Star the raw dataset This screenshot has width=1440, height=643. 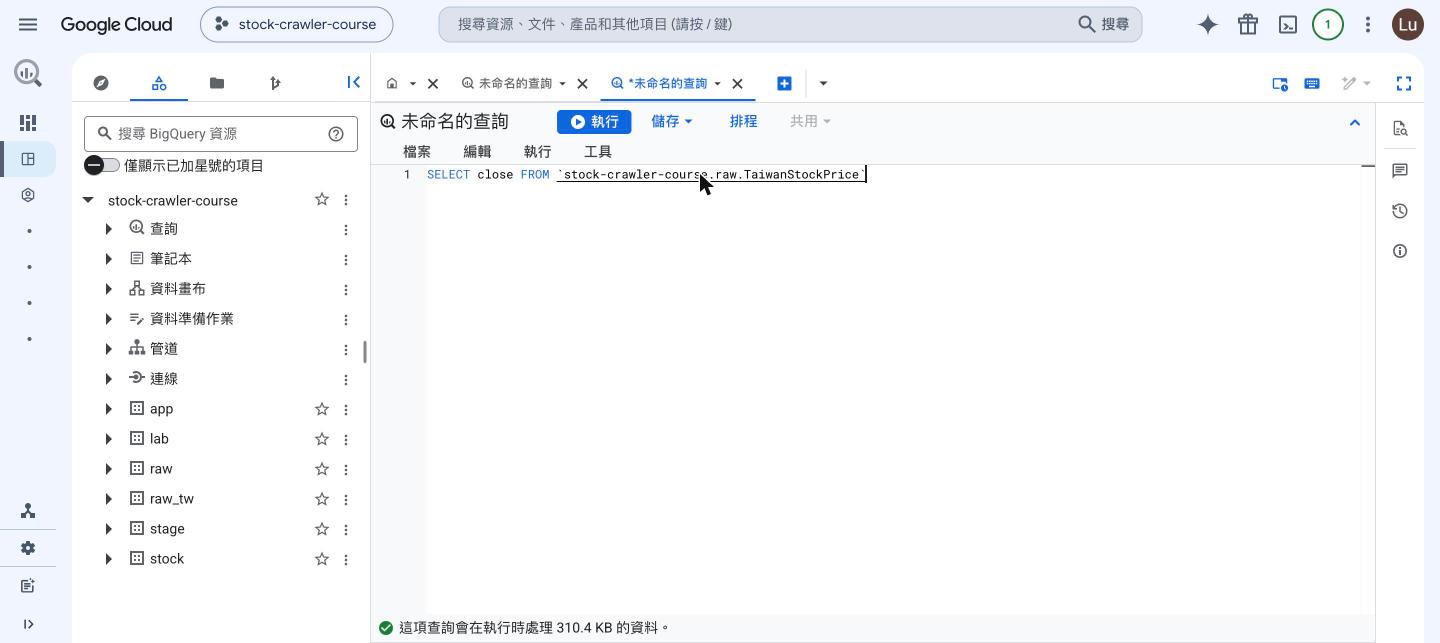click(x=322, y=469)
